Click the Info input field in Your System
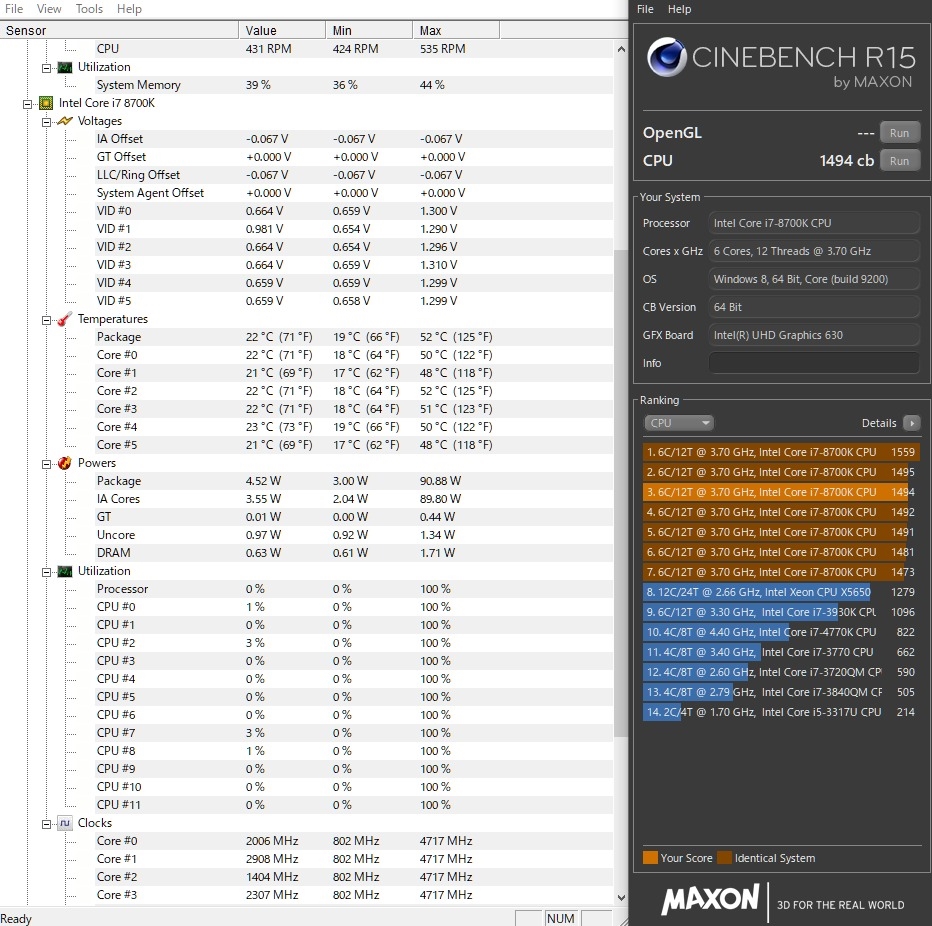932x926 pixels. click(814, 363)
